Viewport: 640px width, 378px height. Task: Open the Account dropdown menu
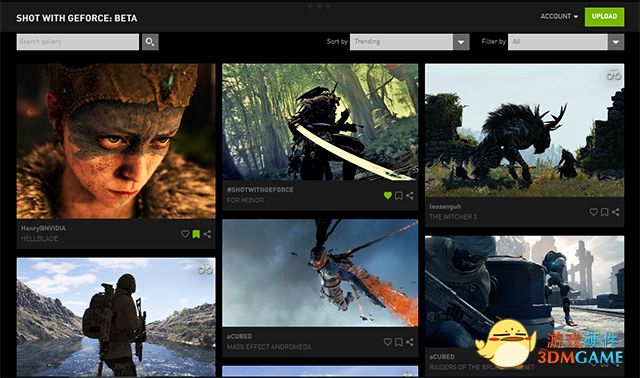[x=559, y=17]
